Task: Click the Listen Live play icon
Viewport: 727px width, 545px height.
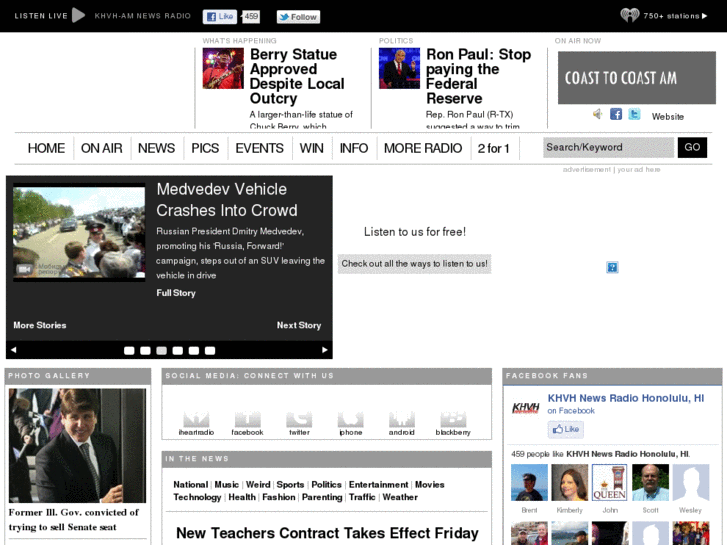Action: pos(79,15)
